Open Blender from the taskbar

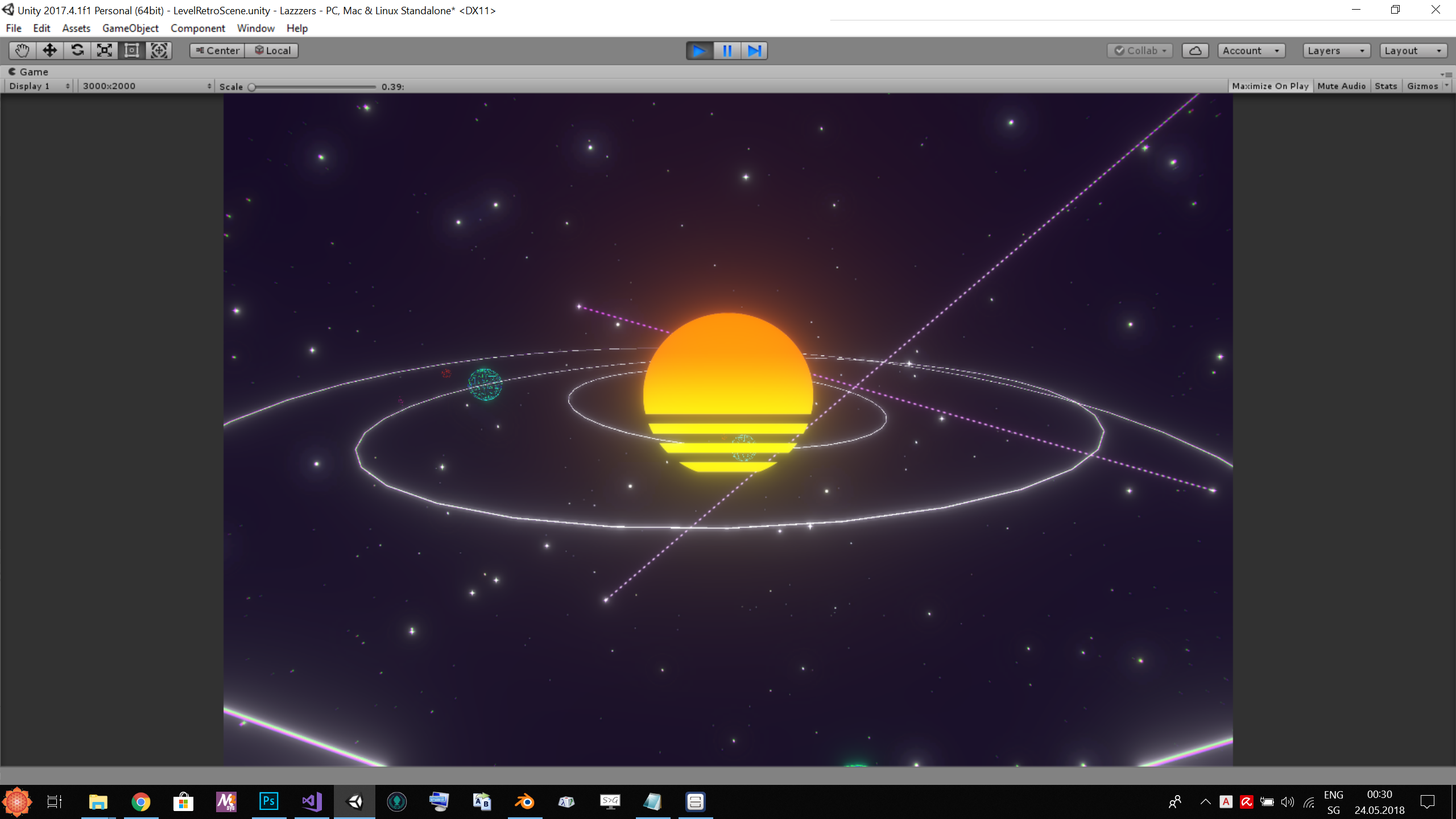[524, 802]
